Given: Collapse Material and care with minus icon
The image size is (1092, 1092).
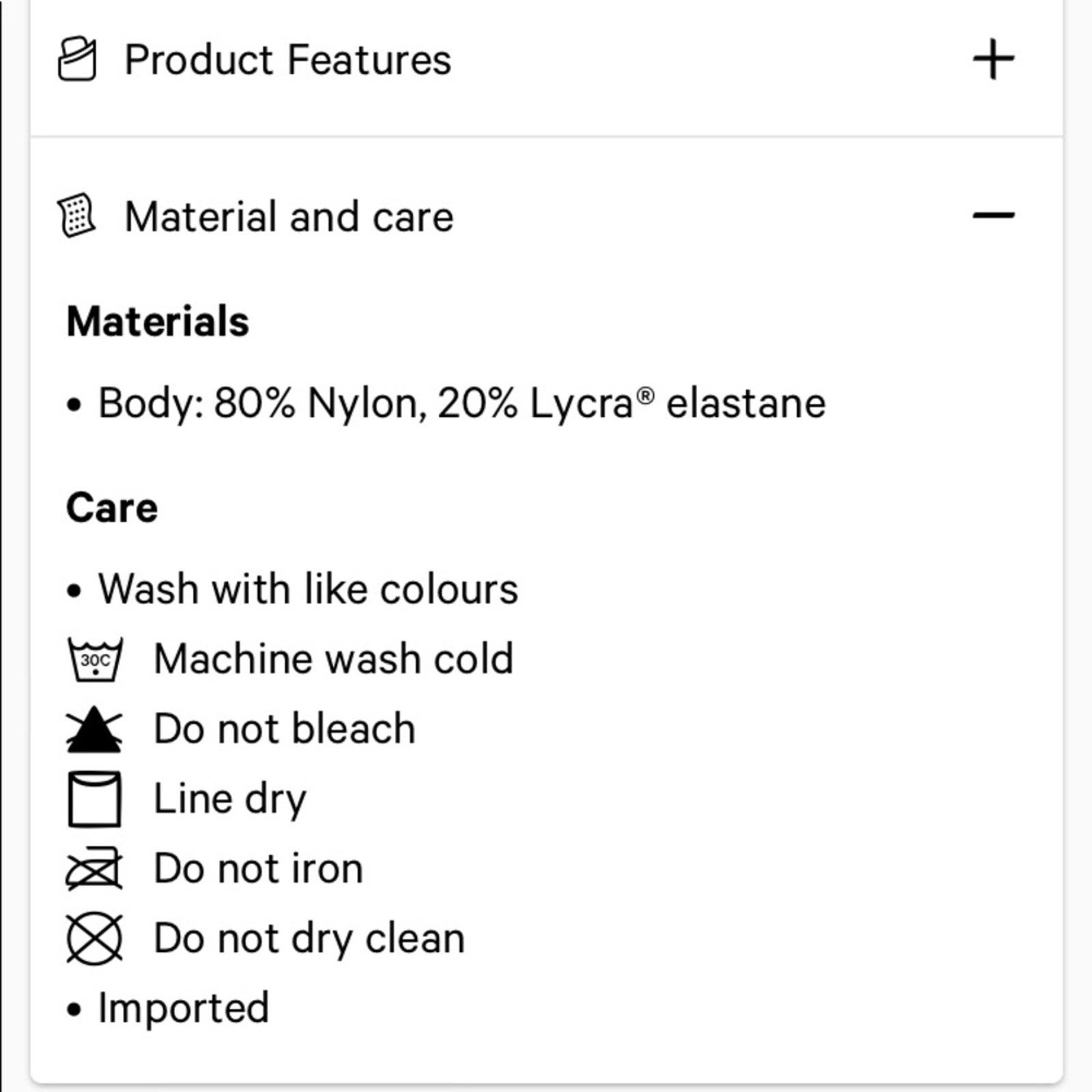Looking at the screenshot, I should [x=993, y=216].
